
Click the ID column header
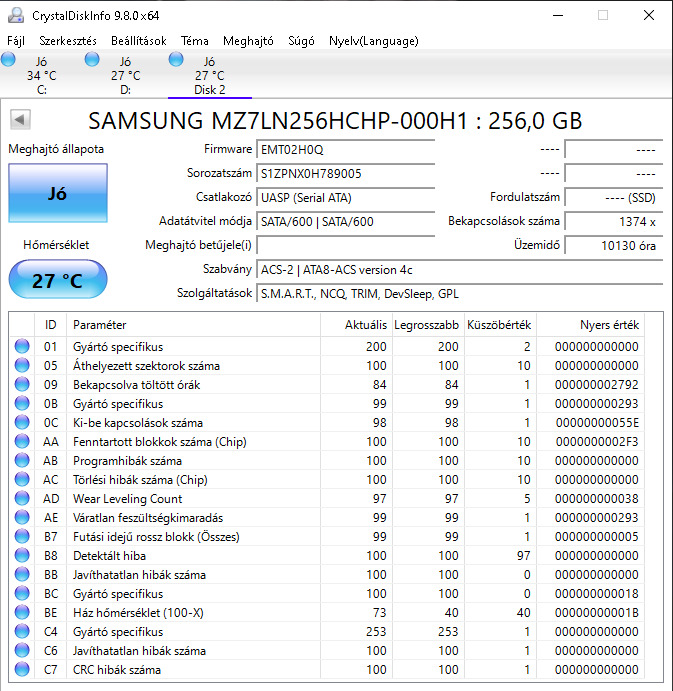click(50, 325)
